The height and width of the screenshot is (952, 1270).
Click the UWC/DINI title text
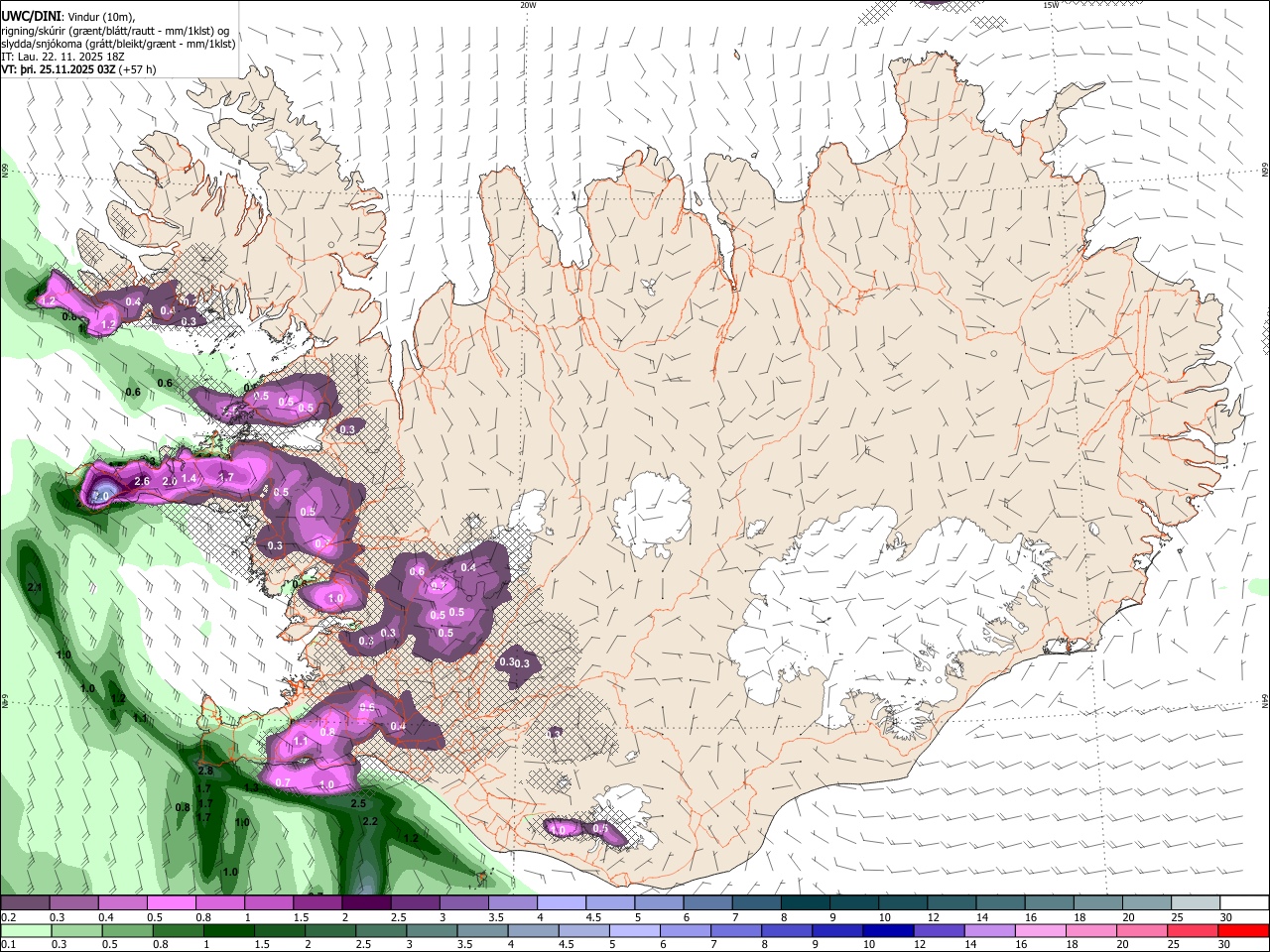pos(30,16)
